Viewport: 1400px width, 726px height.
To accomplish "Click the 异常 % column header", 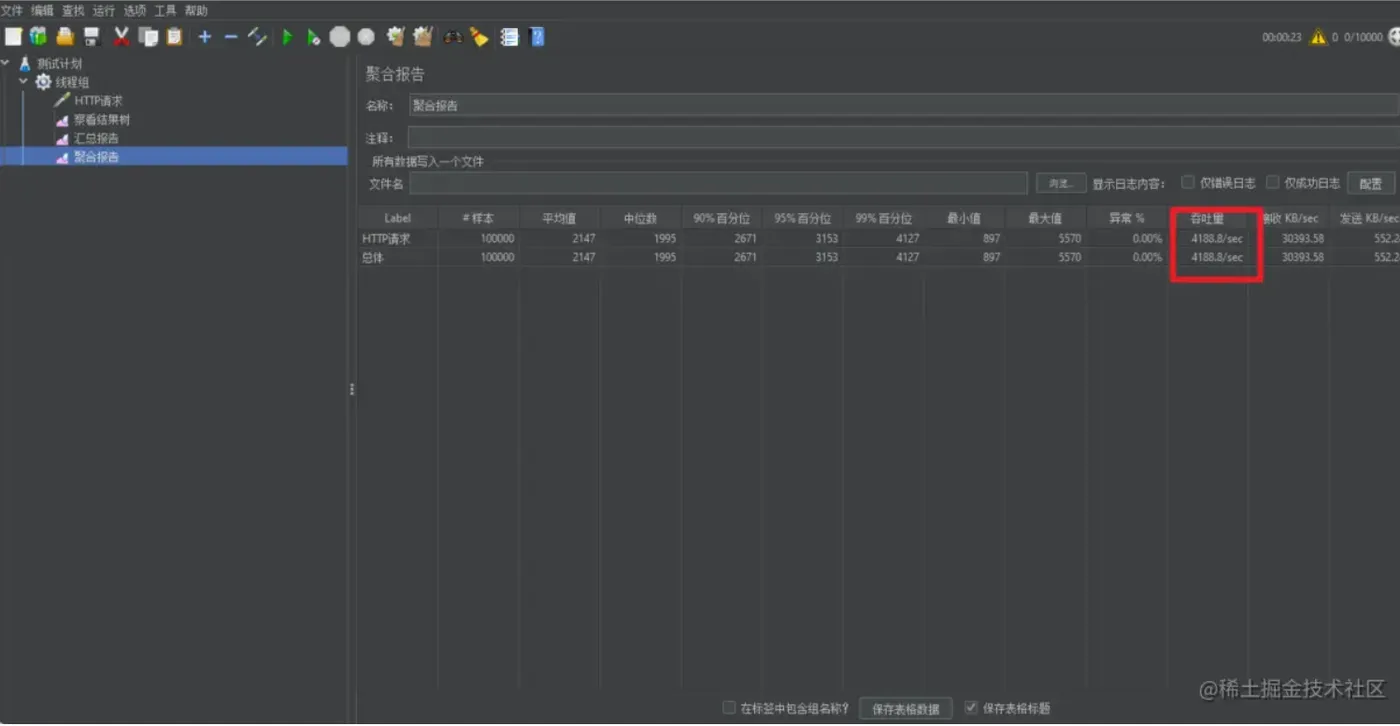I will tap(1126, 218).
